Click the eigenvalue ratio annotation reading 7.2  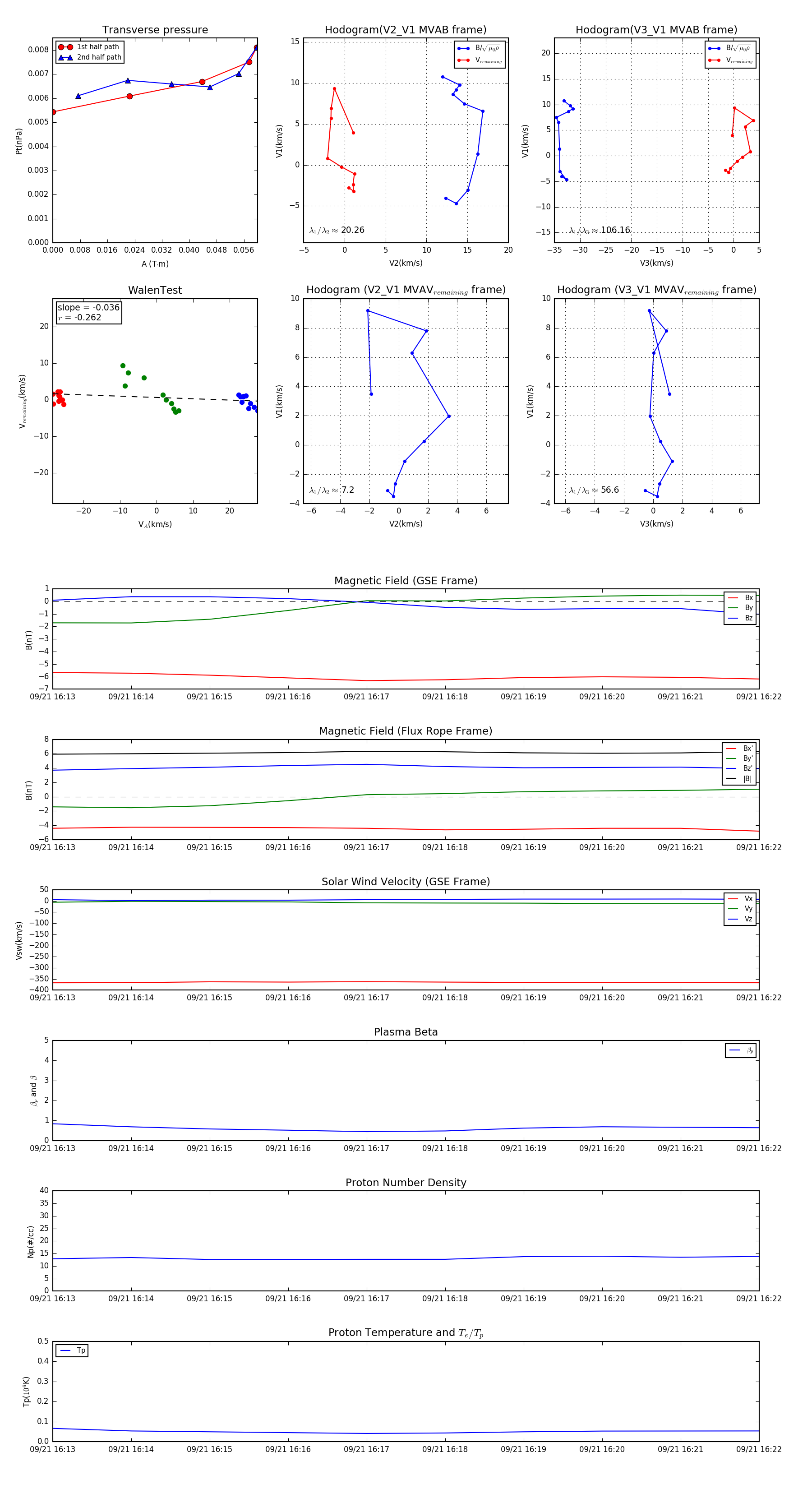[332, 490]
